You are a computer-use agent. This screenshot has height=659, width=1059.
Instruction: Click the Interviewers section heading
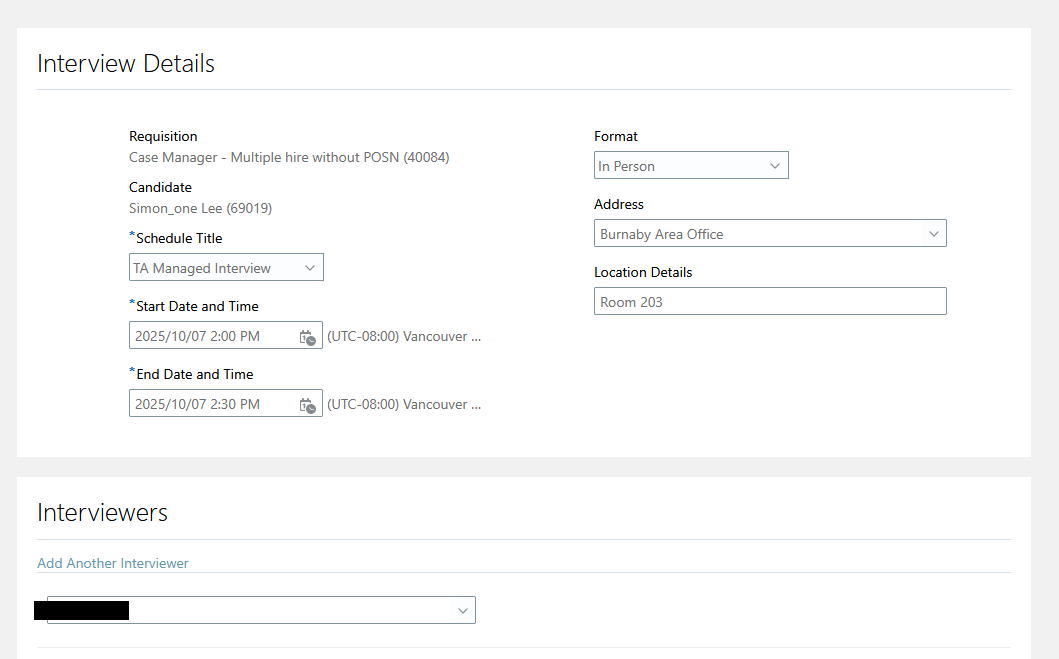[x=102, y=513]
